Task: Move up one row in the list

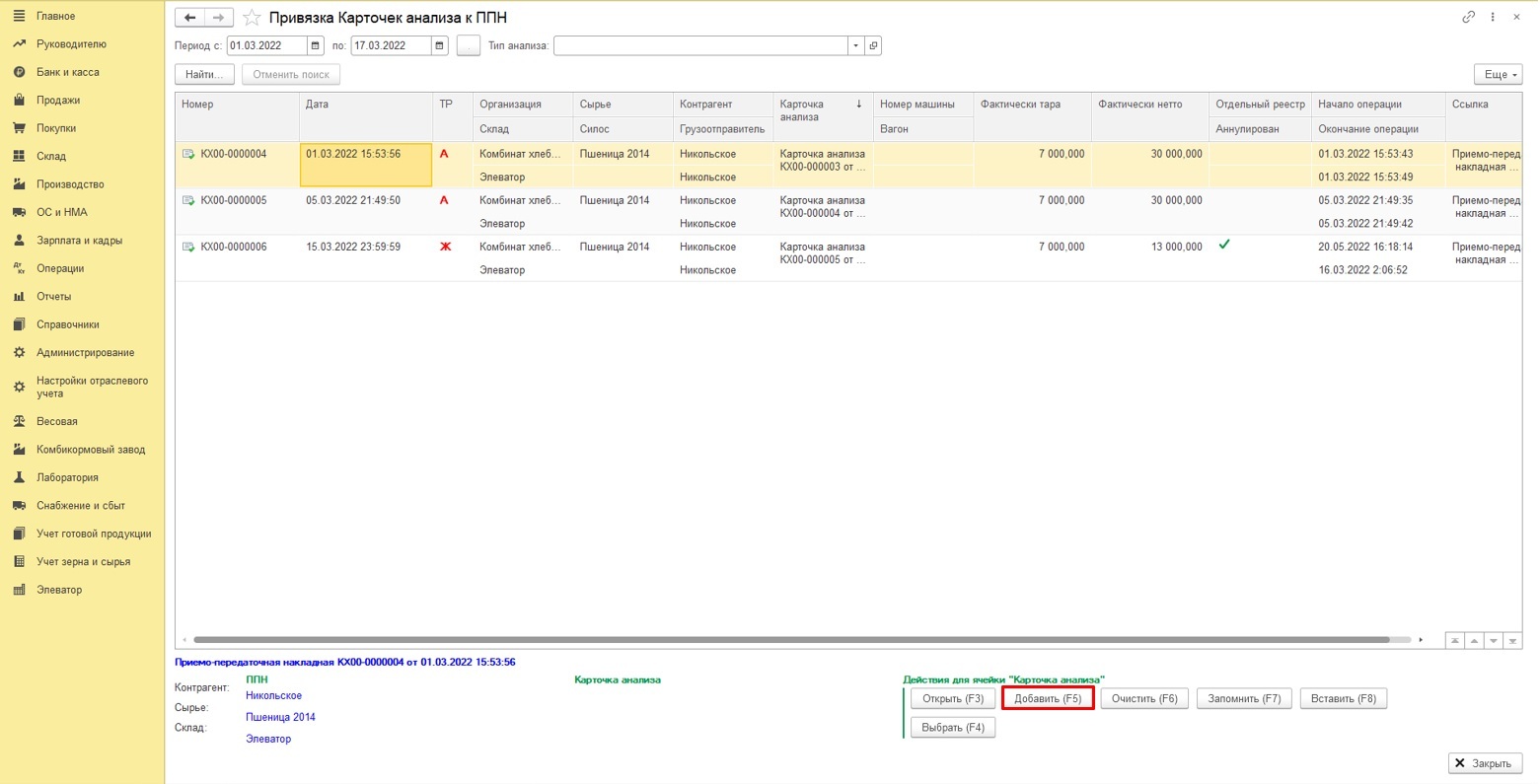Action: click(1474, 640)
